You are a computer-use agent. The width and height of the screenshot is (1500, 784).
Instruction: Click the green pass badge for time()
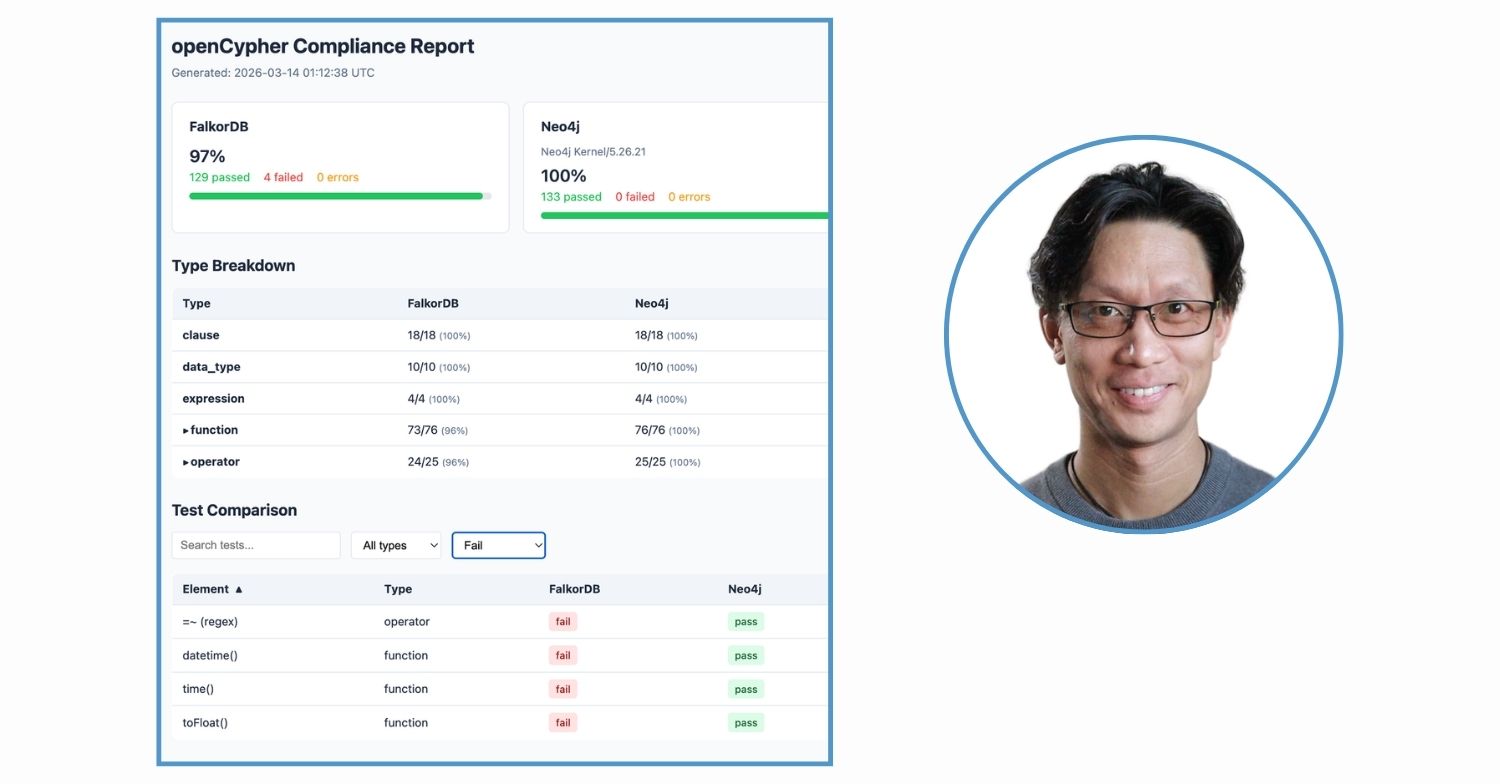[745, 688]
